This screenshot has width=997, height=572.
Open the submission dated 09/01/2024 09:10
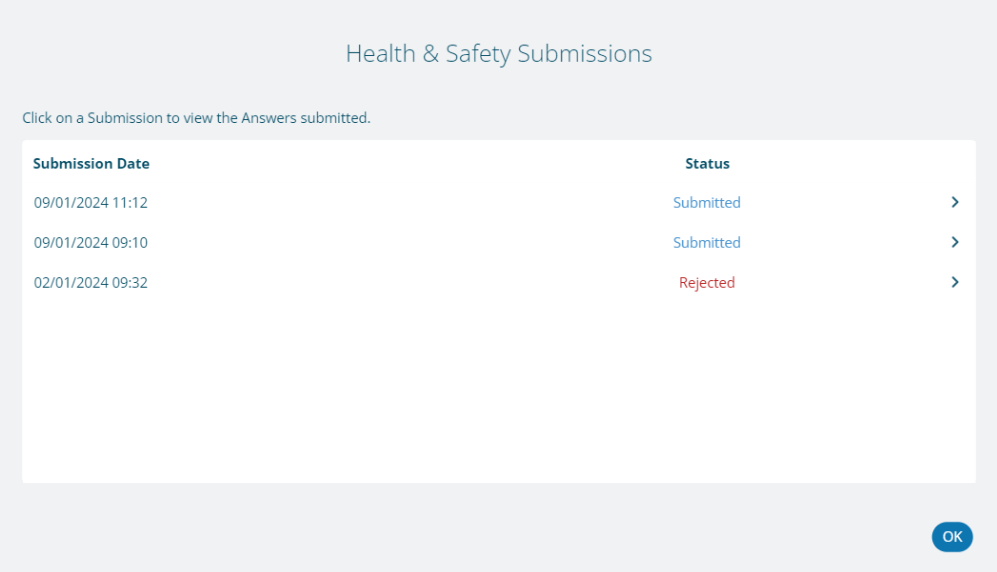click(x=91, y=242)
